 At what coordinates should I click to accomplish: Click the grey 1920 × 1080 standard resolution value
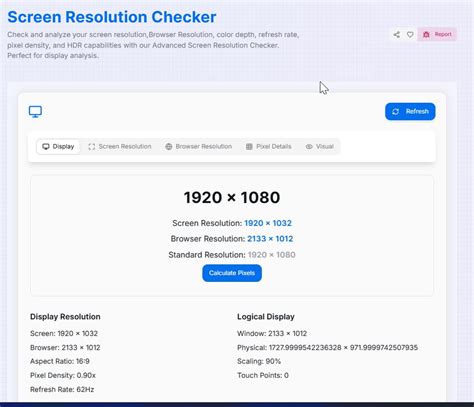[272, 255]
